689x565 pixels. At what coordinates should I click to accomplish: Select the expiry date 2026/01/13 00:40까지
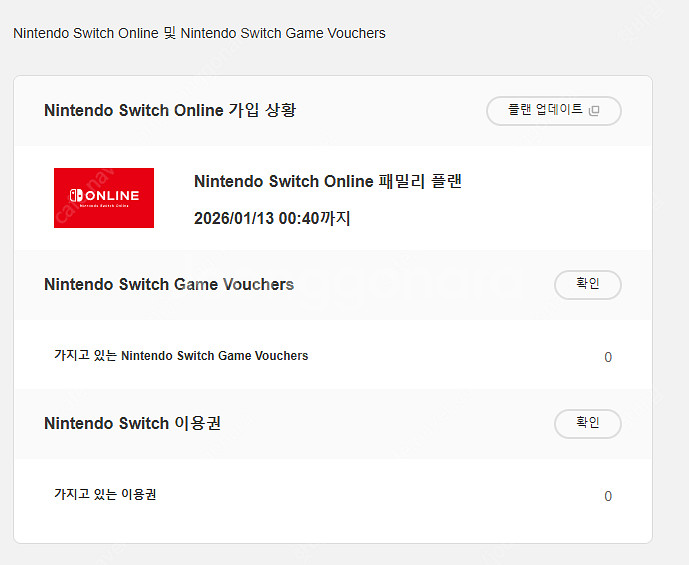(x=272, y=218)
